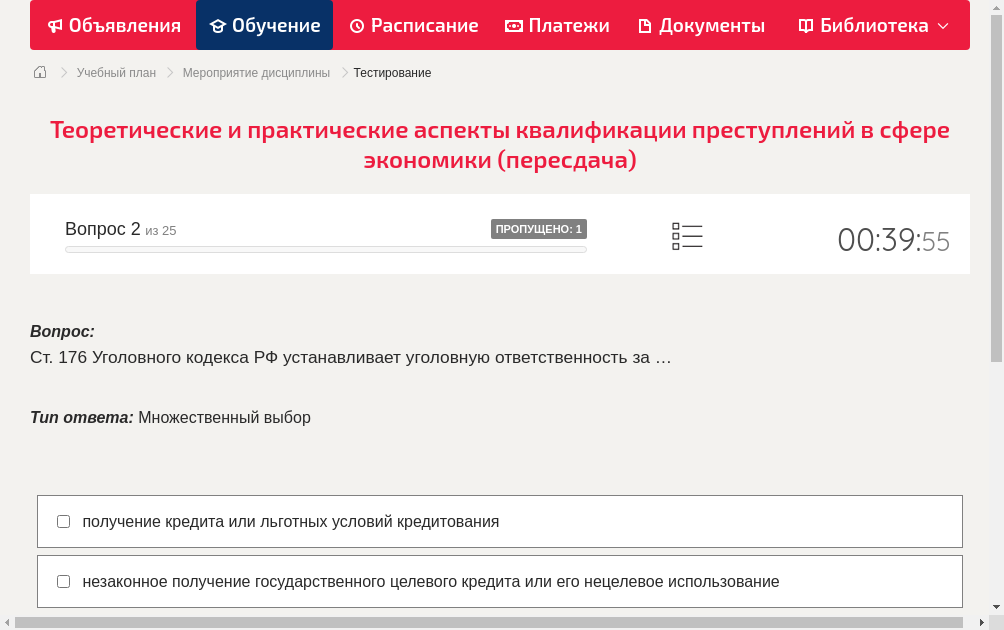
Task: Check the answer about получение кредита
Action: tap(63, 520)
